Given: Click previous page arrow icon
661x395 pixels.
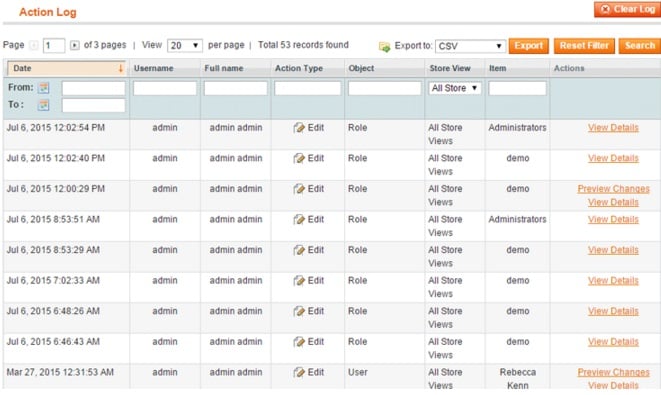Looking at the screenshot, I should [x=34, y=45].
